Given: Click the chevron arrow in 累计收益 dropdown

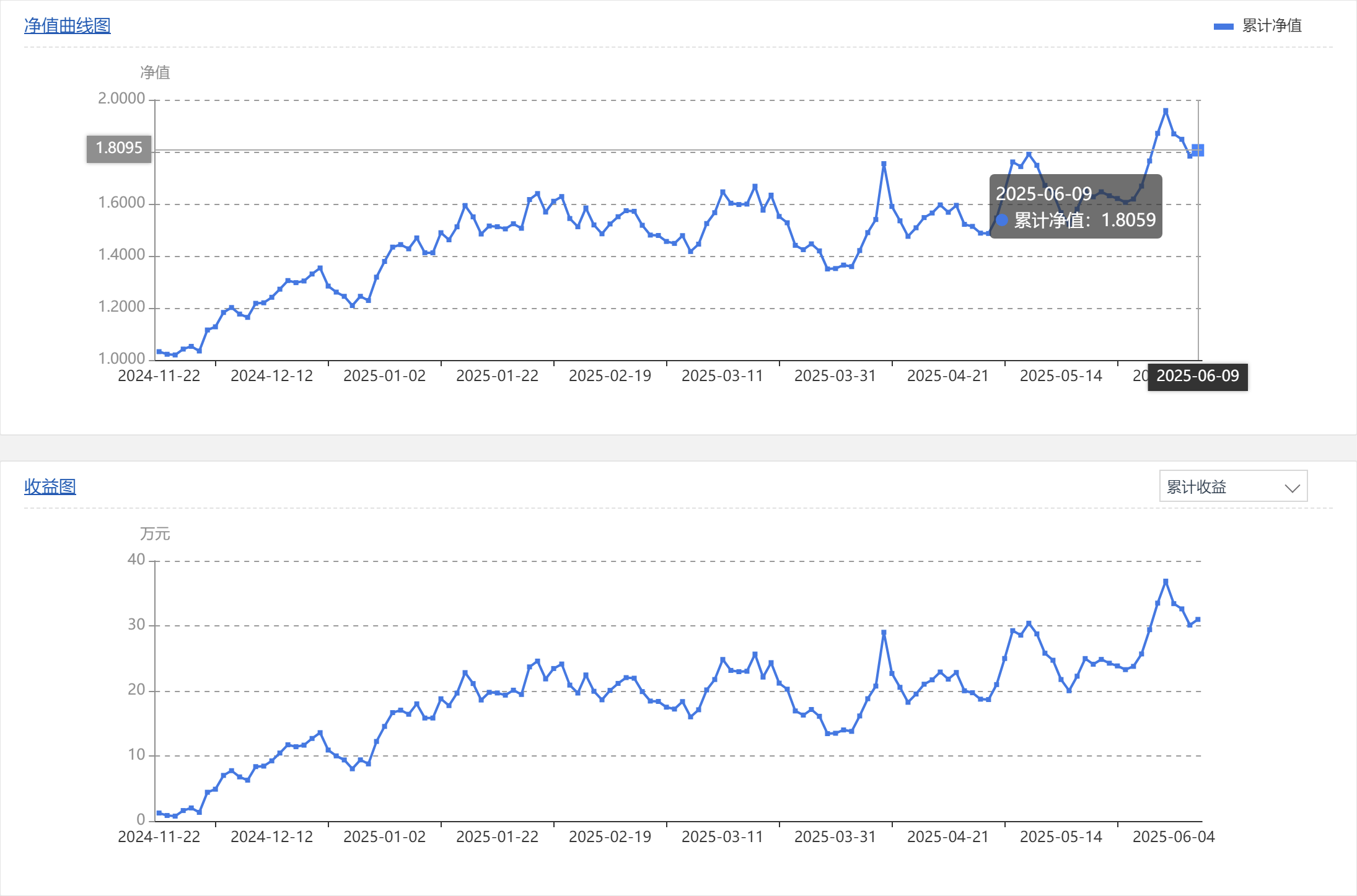Looking at the screenshot, I should [x=1292, y=488].
